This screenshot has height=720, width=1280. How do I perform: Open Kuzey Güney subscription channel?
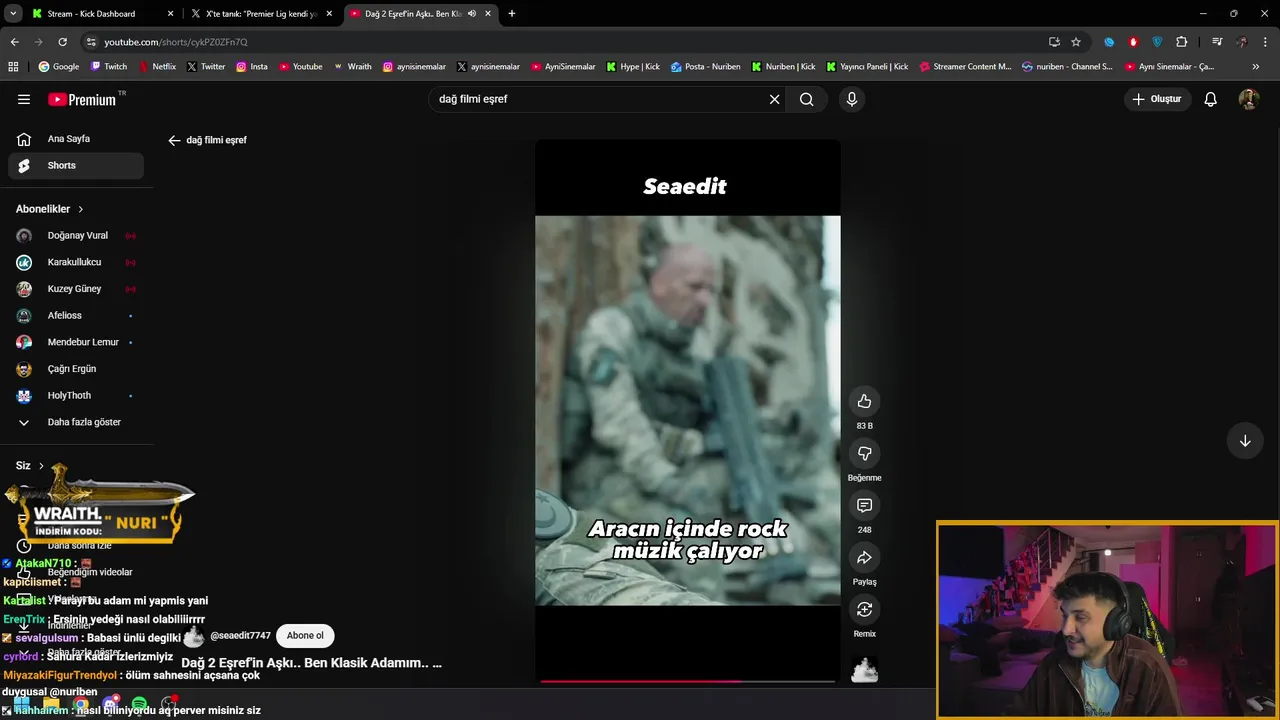coord(76,289)
